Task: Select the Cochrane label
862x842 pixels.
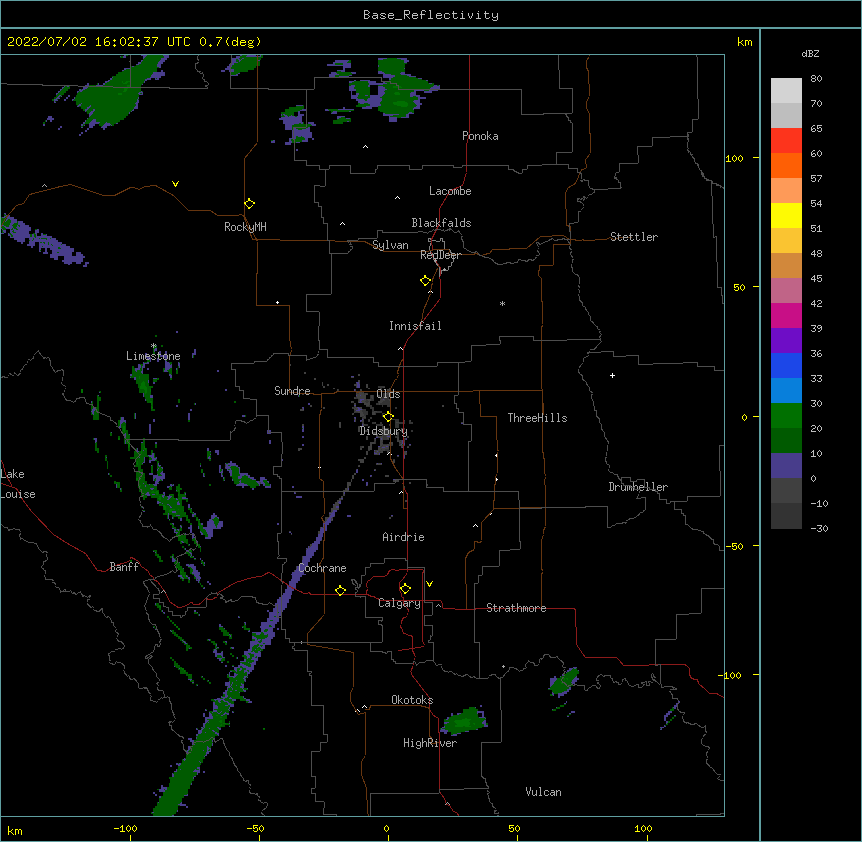Action: (x=322, y=568)
